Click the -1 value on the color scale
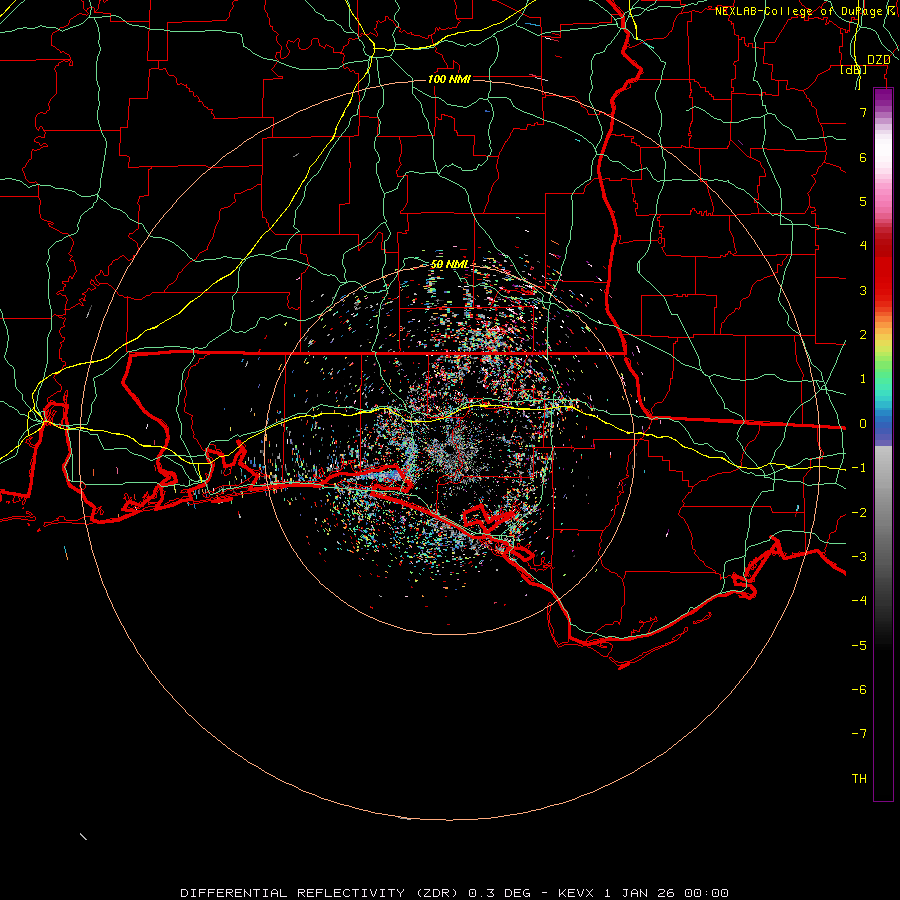Image resolution: width=900 pixels, height=900 pixels. pos(859,468)
